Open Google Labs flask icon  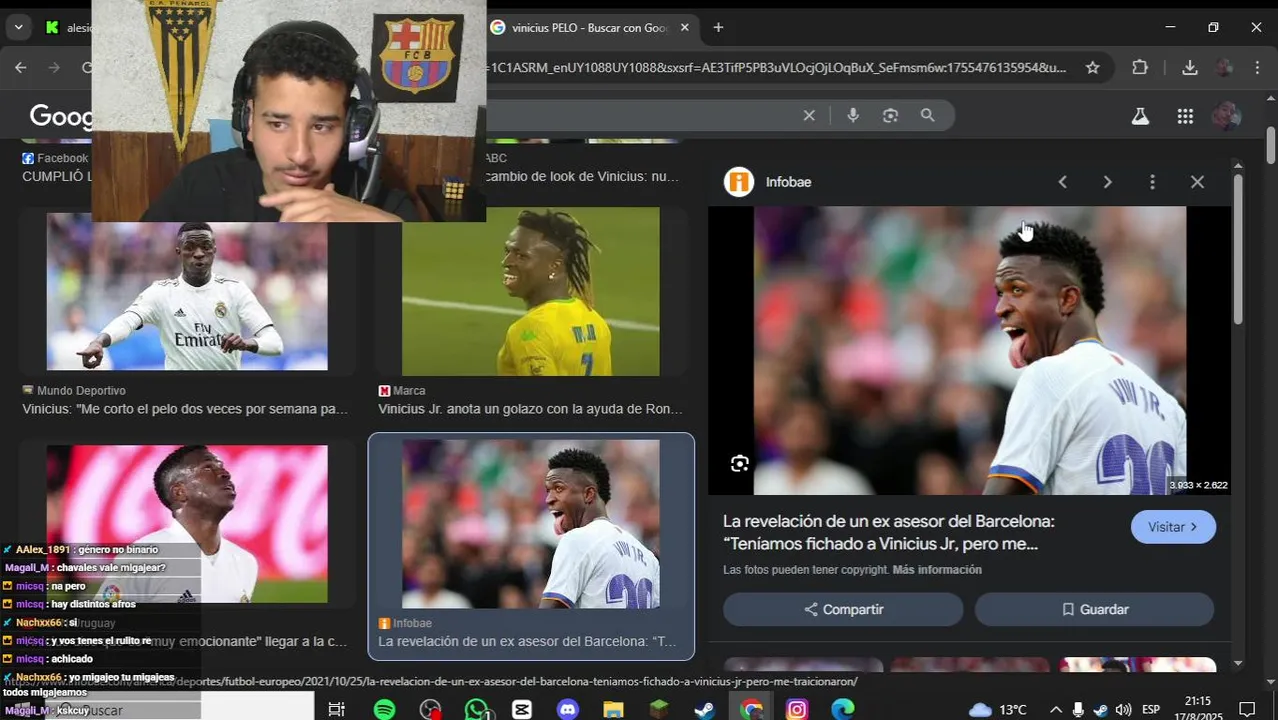[x=1140, y=116]
